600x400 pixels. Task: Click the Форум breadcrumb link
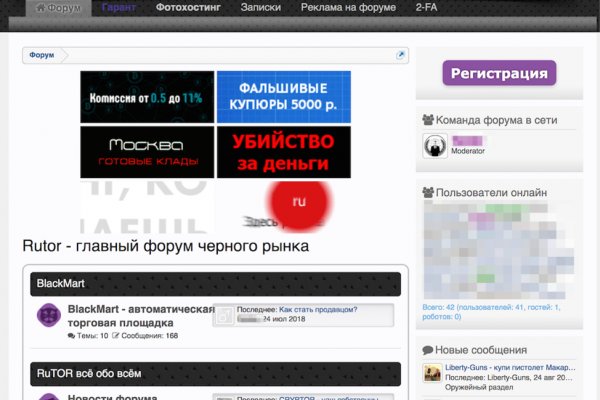[x=42, y=55]
